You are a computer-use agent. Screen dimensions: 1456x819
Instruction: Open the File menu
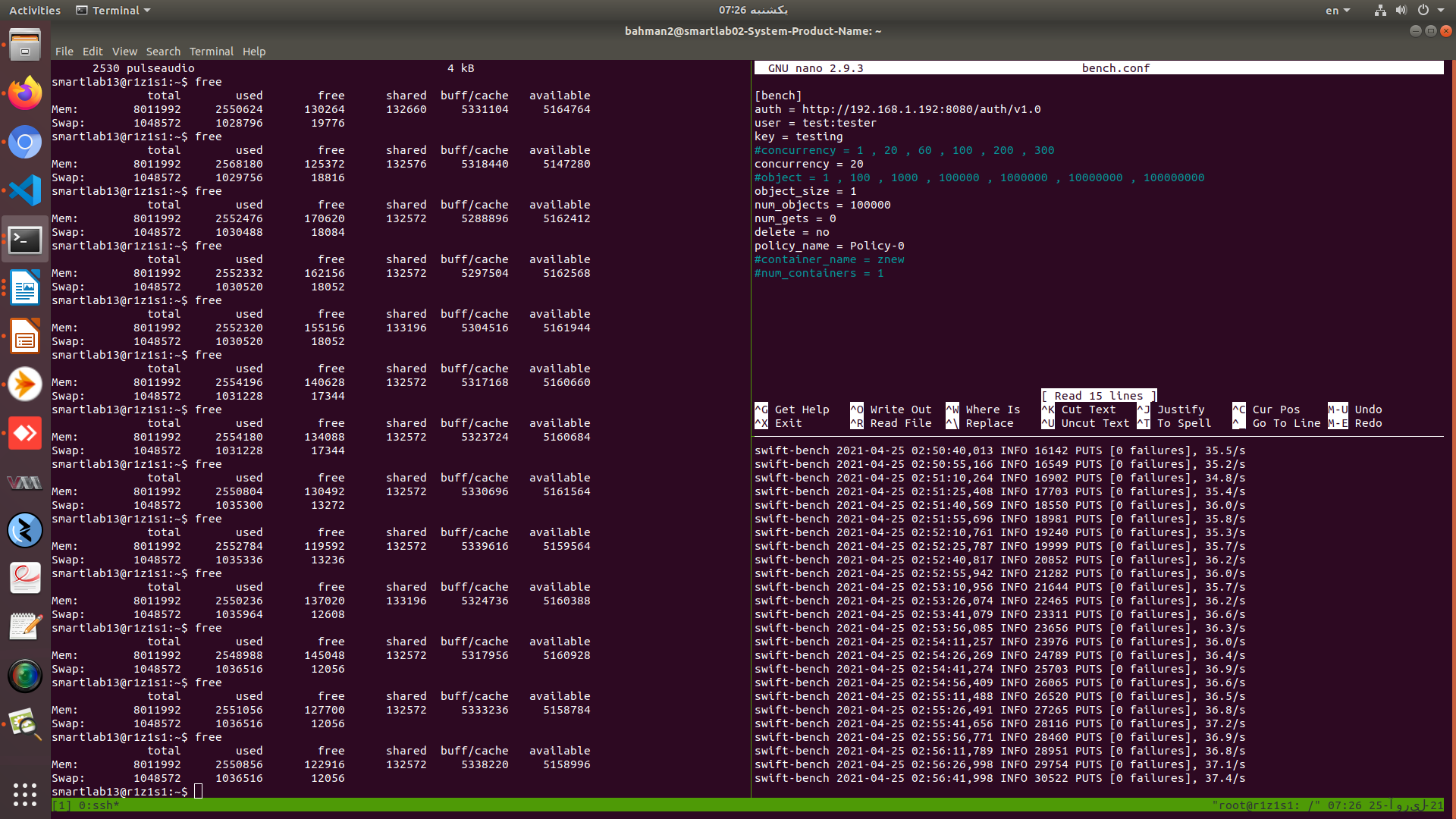pos(64,52)
